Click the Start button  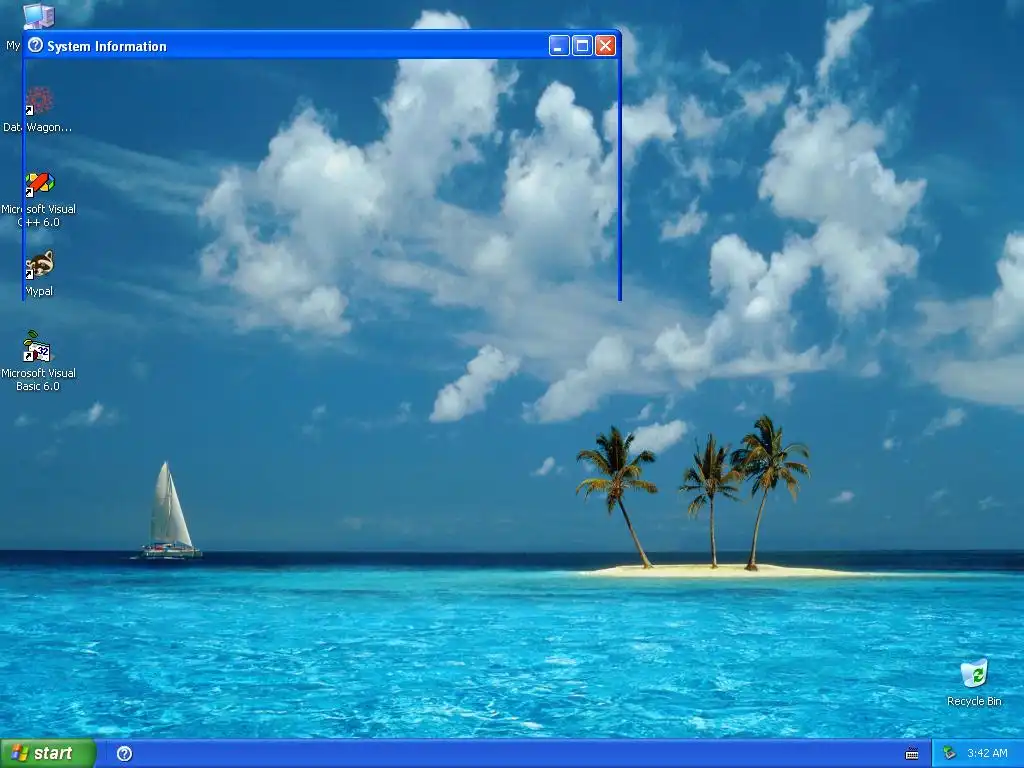click(48, 754)
